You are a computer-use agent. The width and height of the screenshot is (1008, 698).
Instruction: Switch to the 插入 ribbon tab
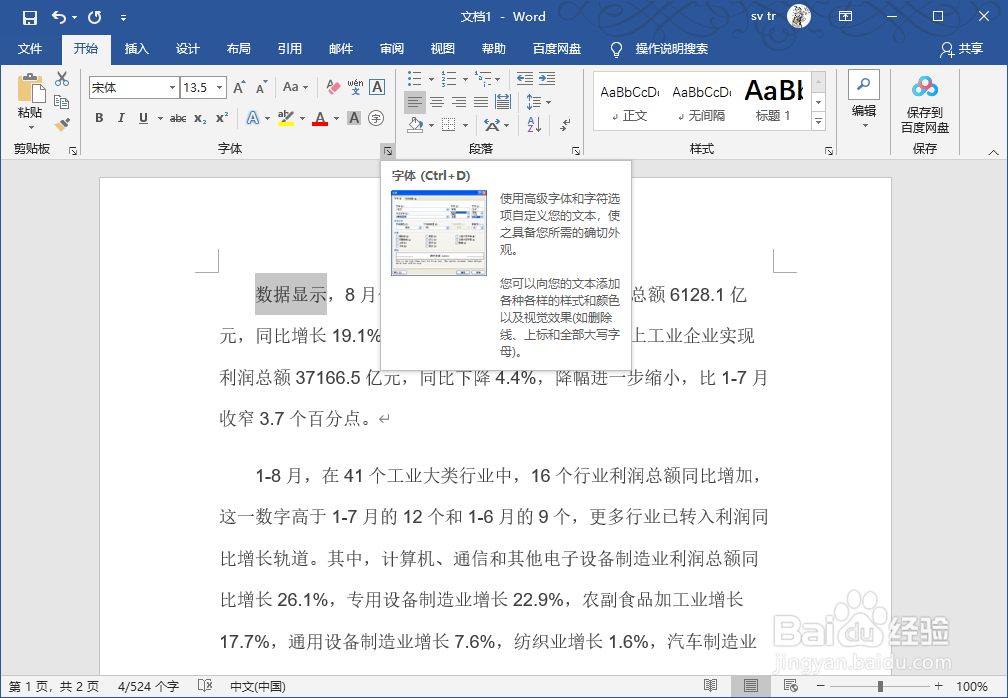136,49
